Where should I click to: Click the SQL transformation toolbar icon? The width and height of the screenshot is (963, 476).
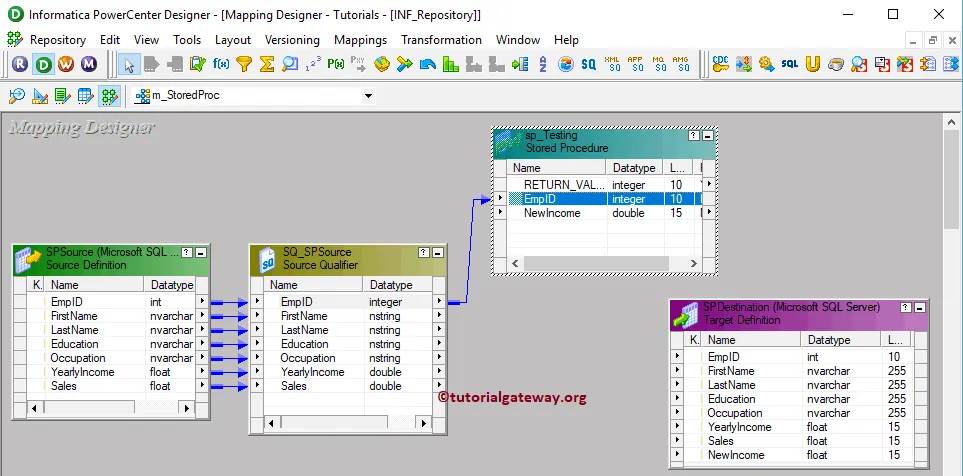[789, 64]
